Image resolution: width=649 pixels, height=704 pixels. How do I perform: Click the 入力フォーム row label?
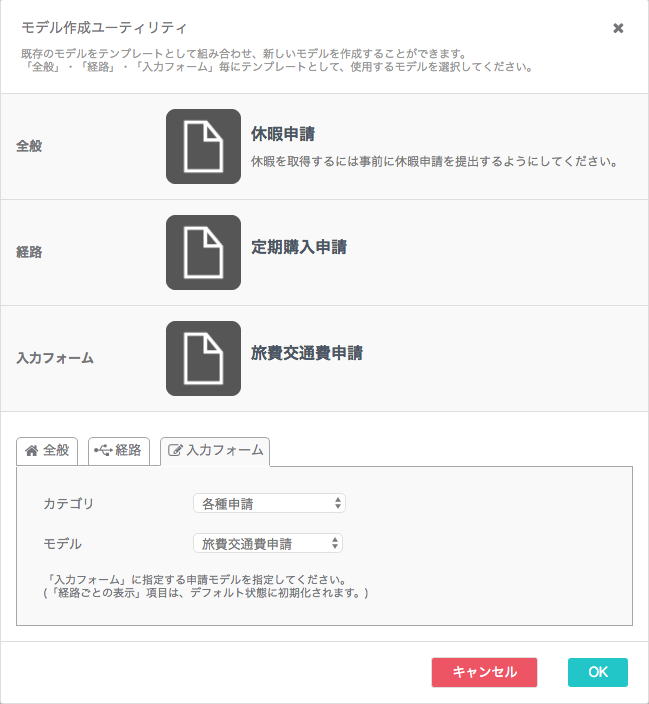point(55,358)
